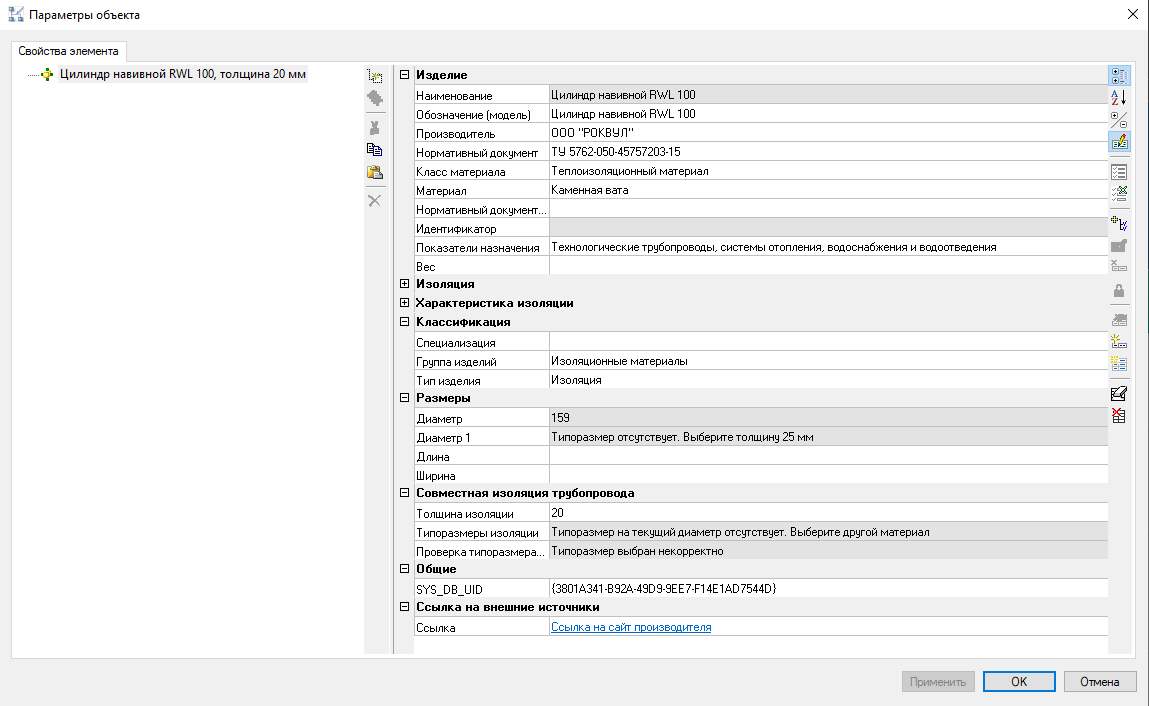This screenshot has height=706, width=1149.
Task: Click the copy documents icon
Action: (x=374, y=150)
